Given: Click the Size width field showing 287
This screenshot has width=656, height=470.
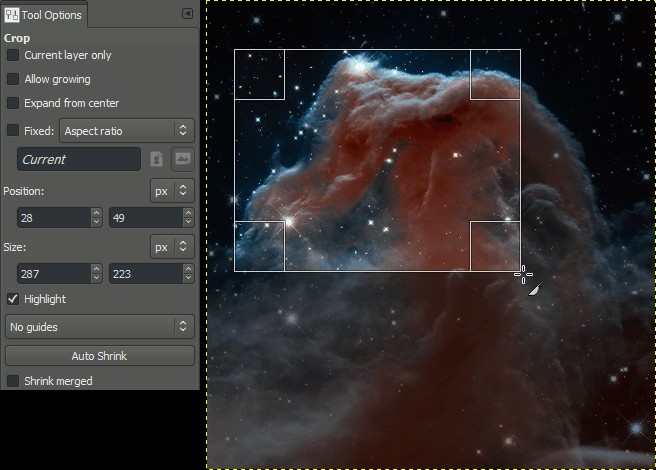Looking at the screenshot, I should 54,274.
